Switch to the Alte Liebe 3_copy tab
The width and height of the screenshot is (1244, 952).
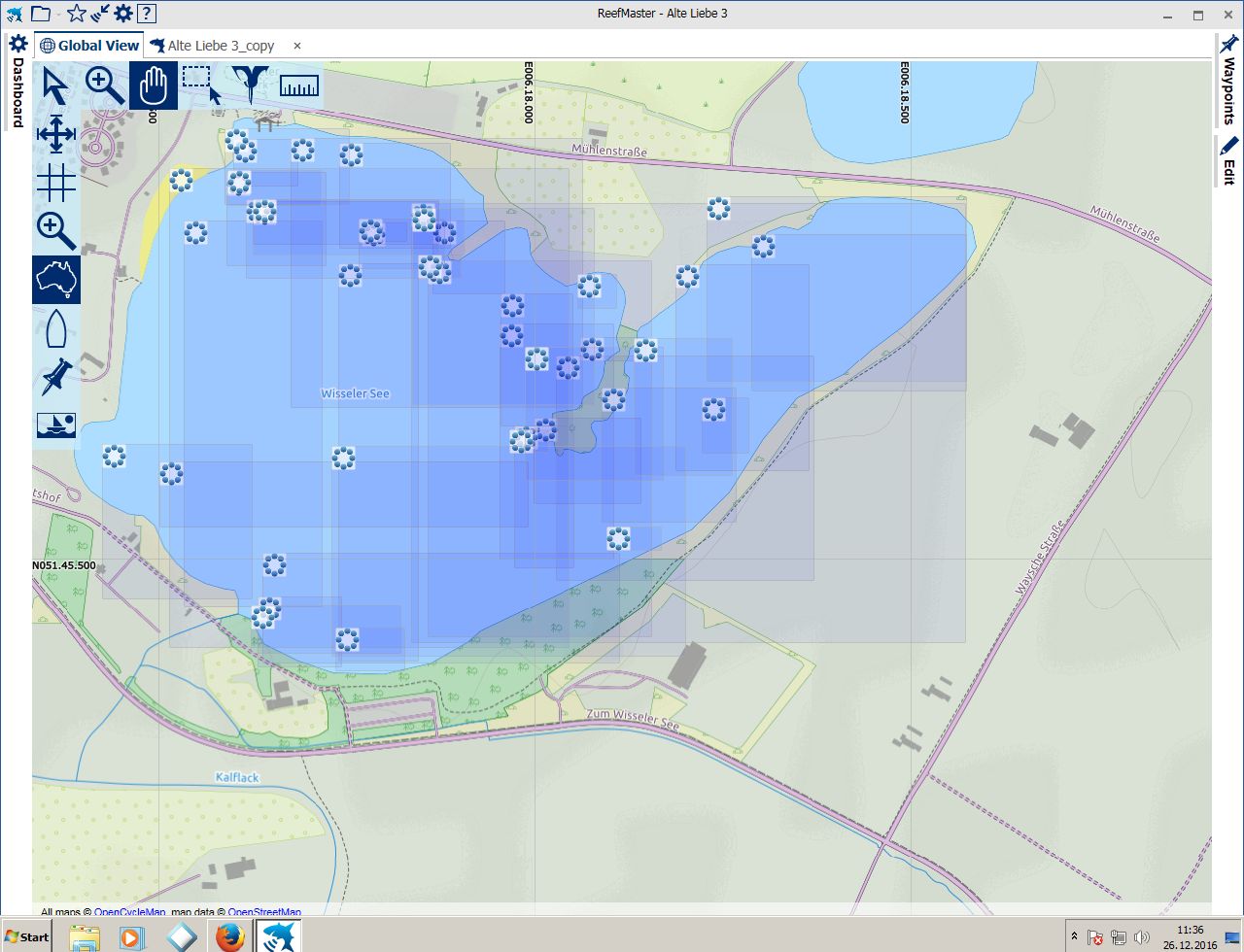(x=220, y=46)
